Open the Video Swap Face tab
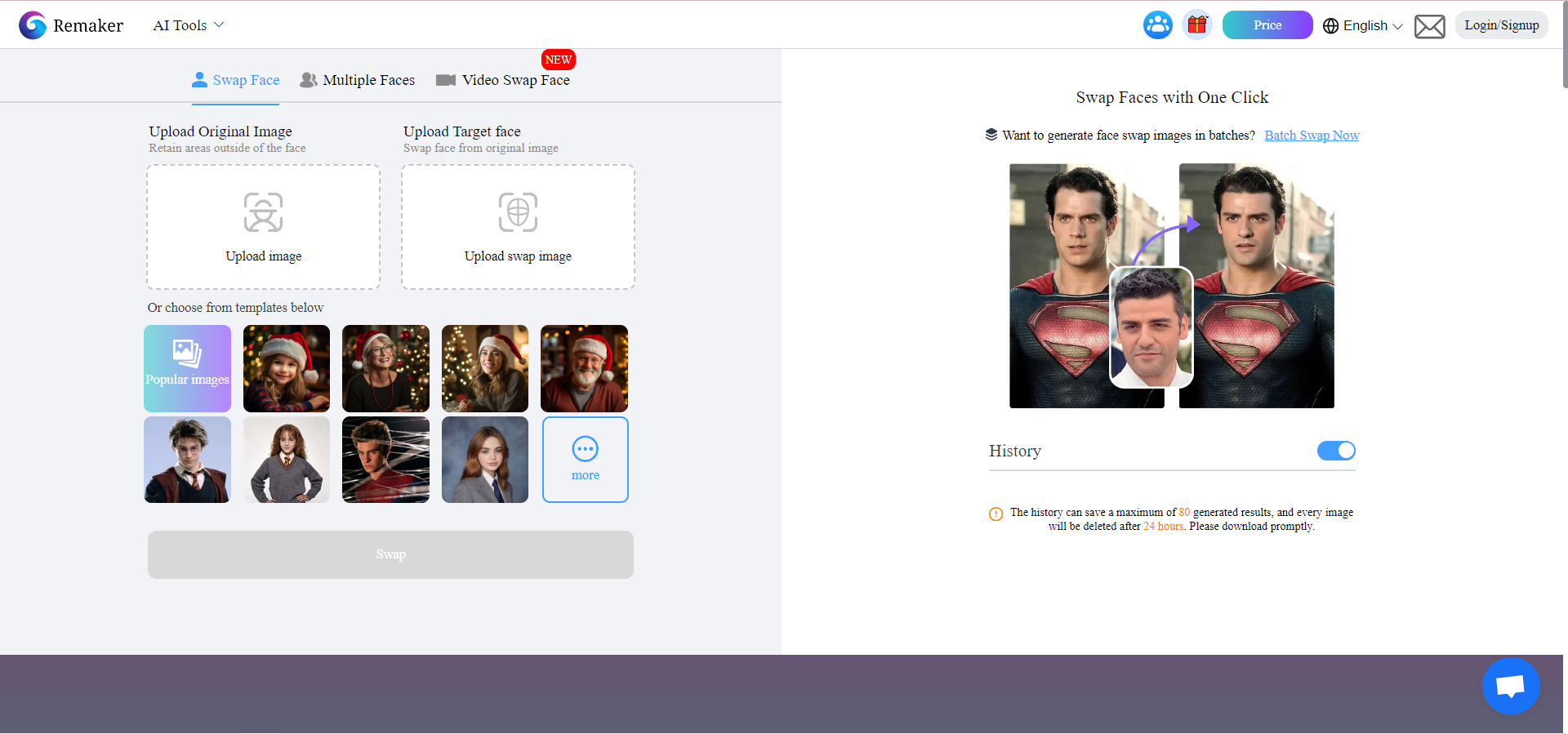1568x734 pixels. click(x=503, y=80)
